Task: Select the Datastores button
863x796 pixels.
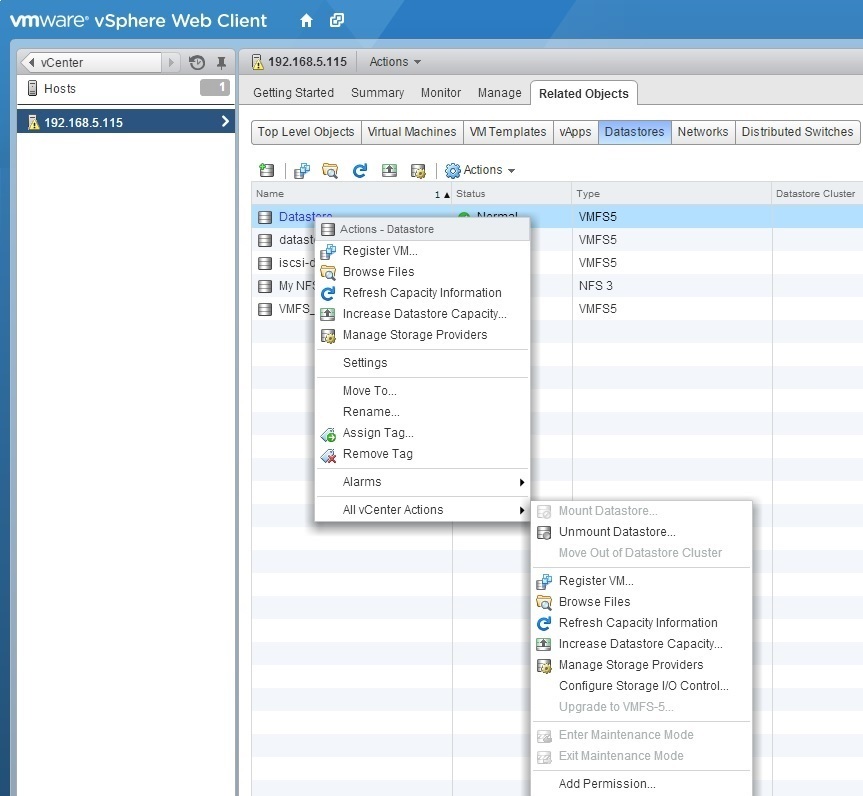Action: click(635, 132)
